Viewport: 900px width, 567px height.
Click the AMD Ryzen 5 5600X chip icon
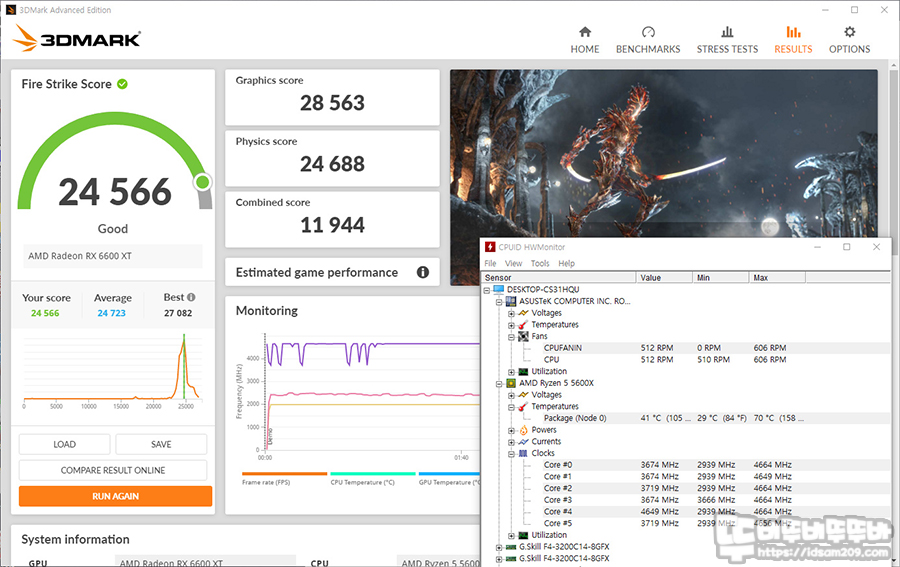(x=510, y=383)
